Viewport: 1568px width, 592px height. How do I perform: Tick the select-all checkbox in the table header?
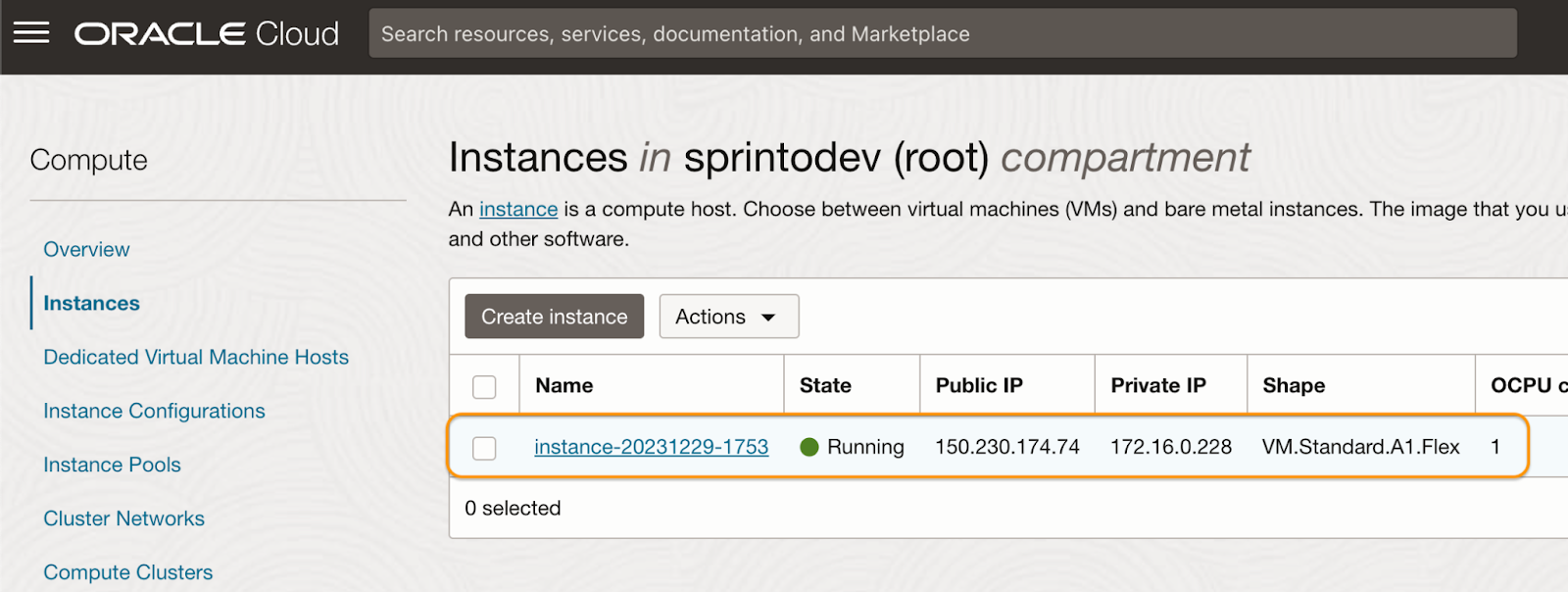(x=484, y=386)
